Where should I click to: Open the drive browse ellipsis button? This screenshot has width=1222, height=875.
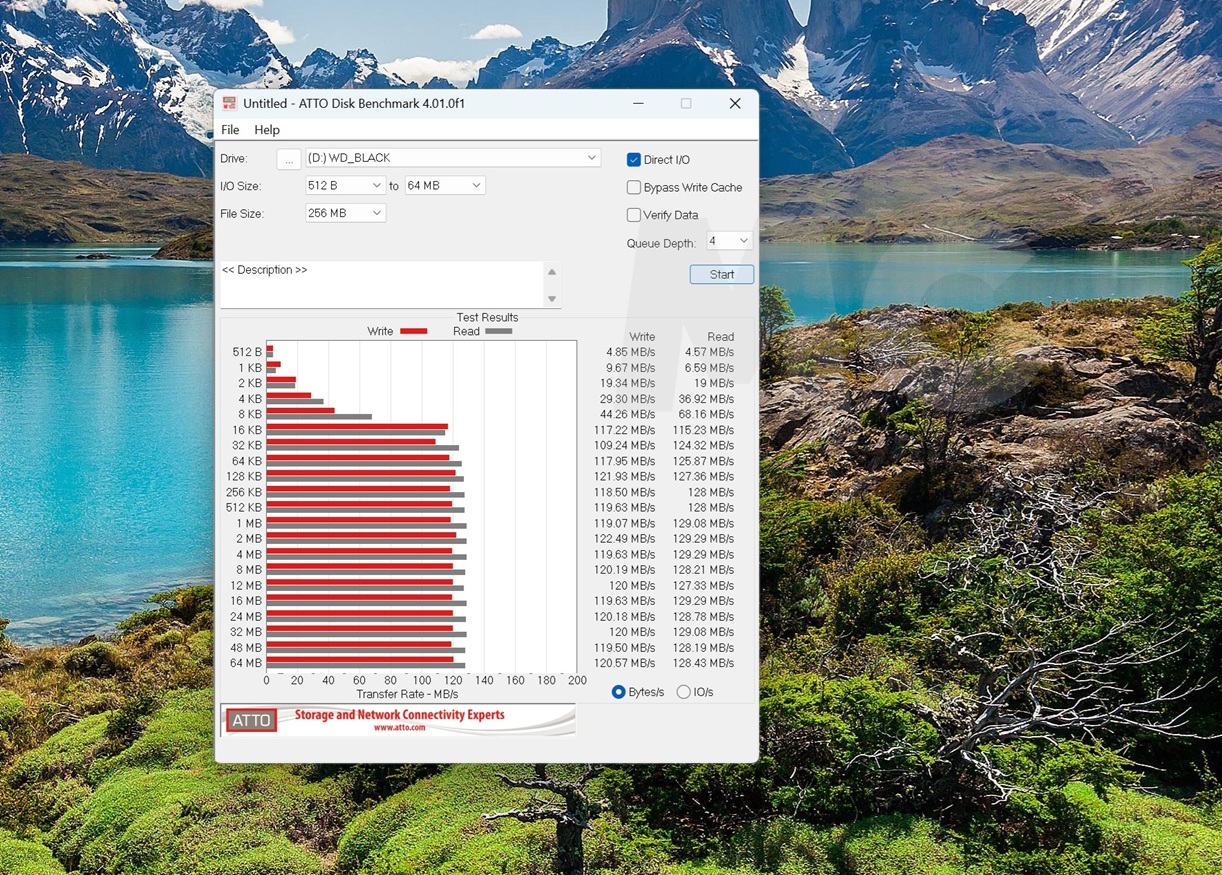288,159
